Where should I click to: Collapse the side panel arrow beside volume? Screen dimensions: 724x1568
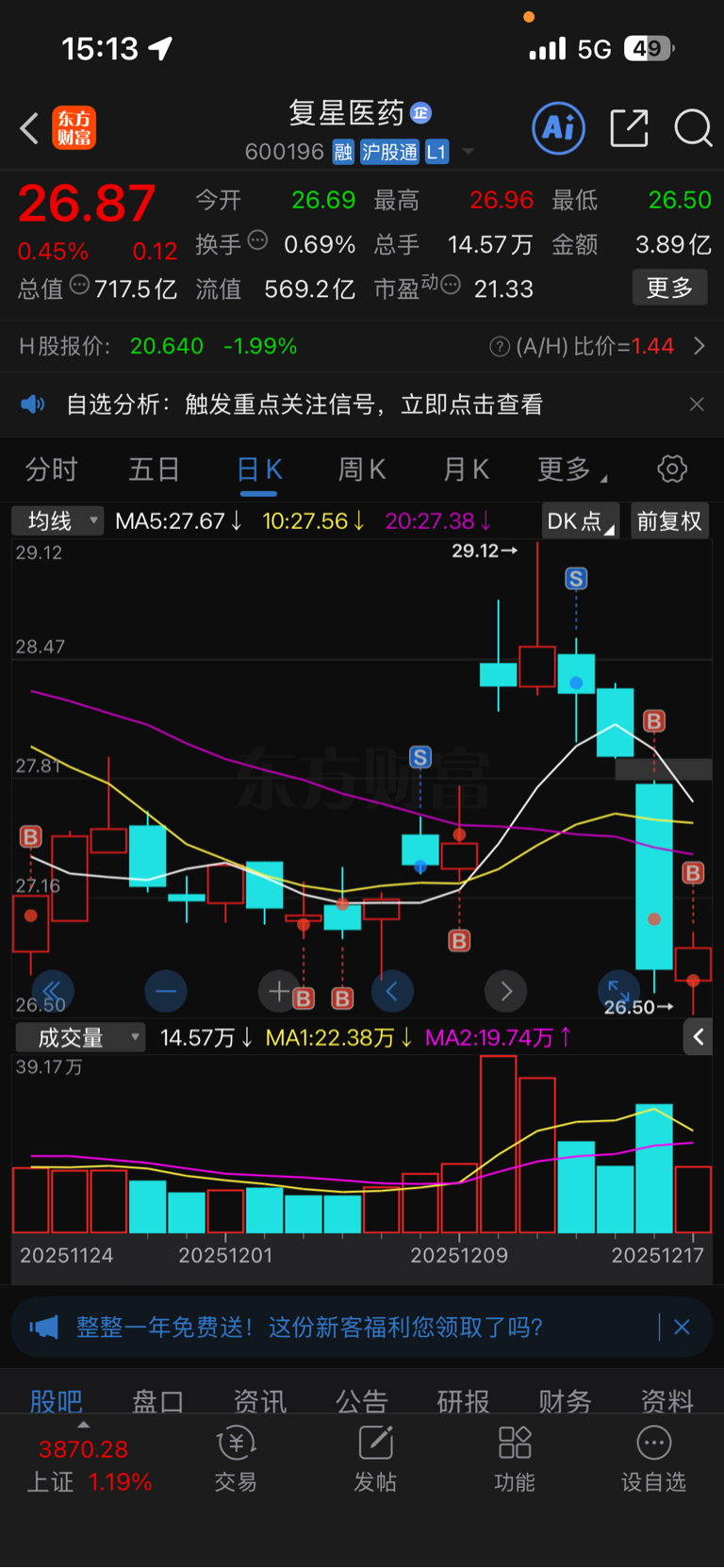tap(698, 1037)
